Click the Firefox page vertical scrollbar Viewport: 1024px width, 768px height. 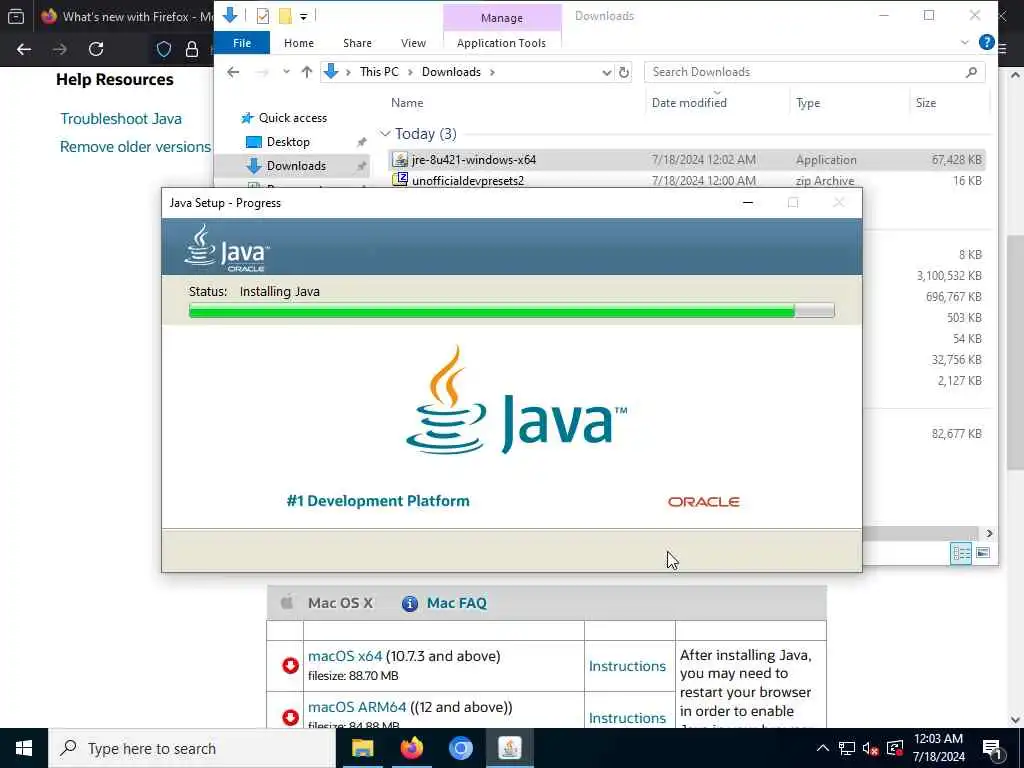point(1015,353)
